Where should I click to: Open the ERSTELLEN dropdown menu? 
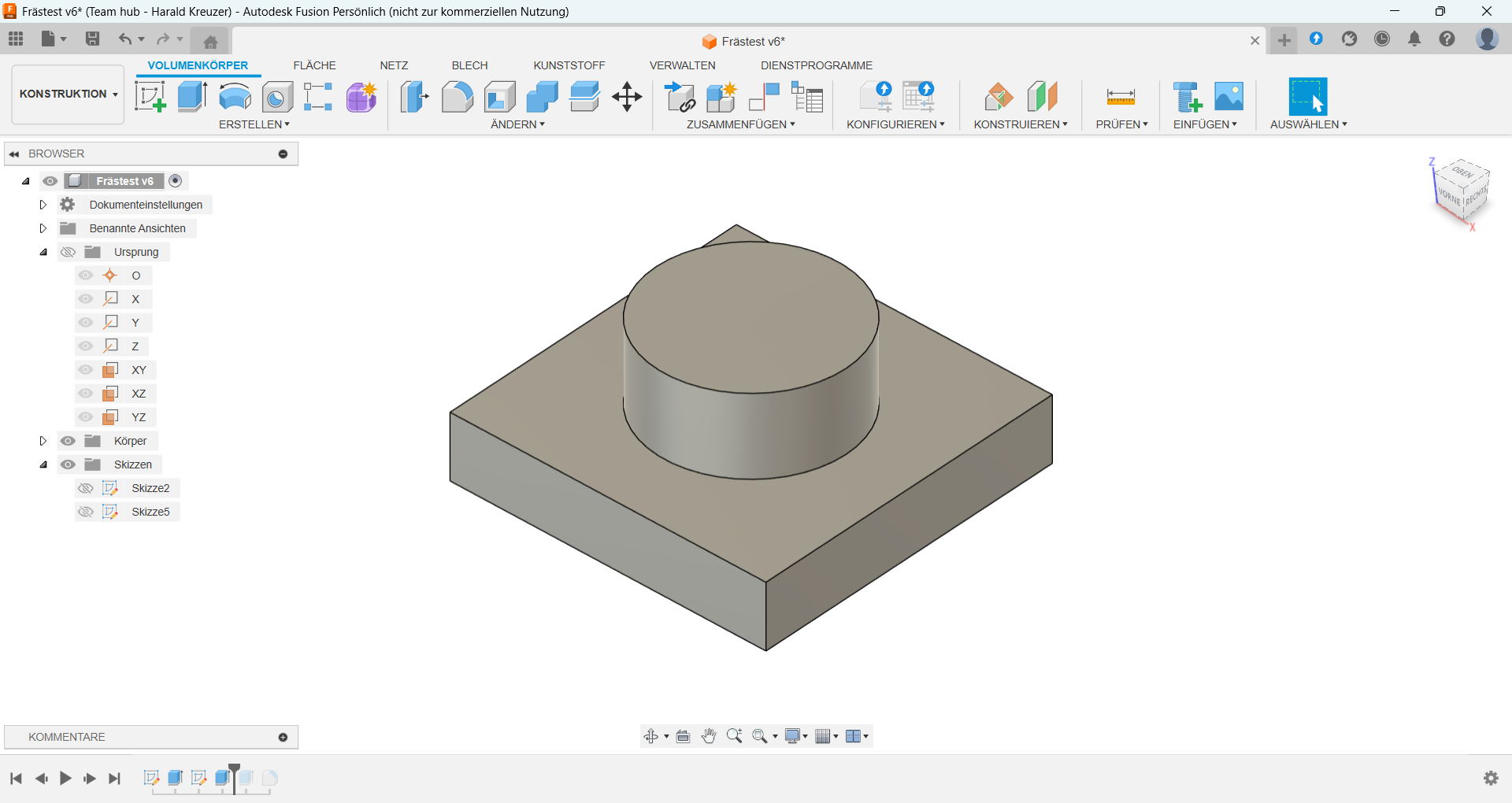254,124
